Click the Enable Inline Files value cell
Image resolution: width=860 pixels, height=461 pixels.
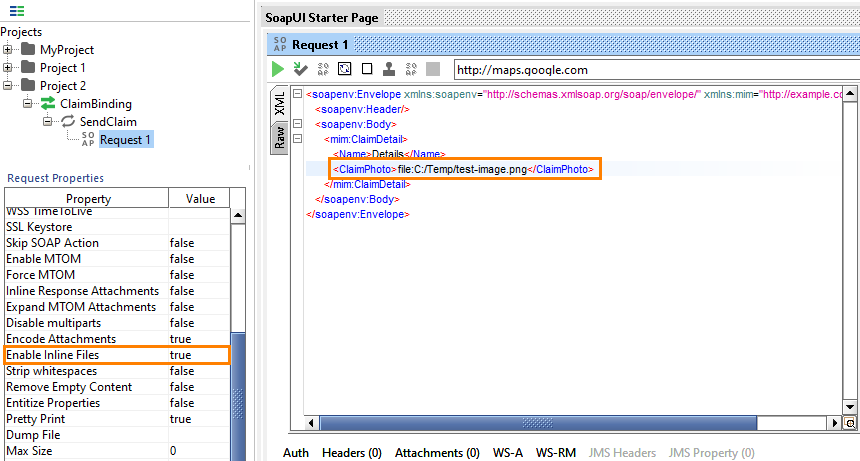tap(199, 355)
